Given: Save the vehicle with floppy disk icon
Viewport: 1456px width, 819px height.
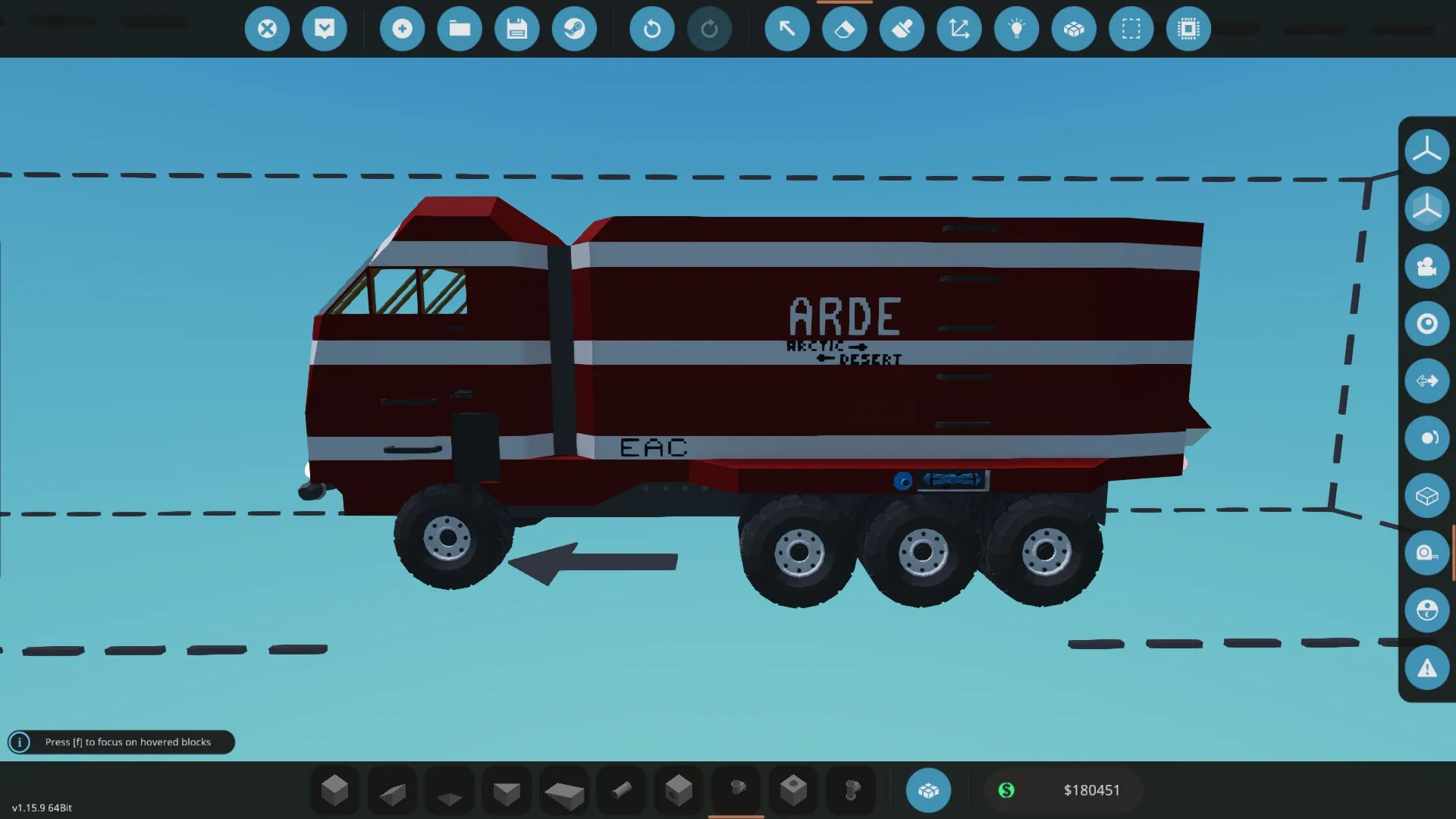Looking at the screenshot, I should [517, 29].
